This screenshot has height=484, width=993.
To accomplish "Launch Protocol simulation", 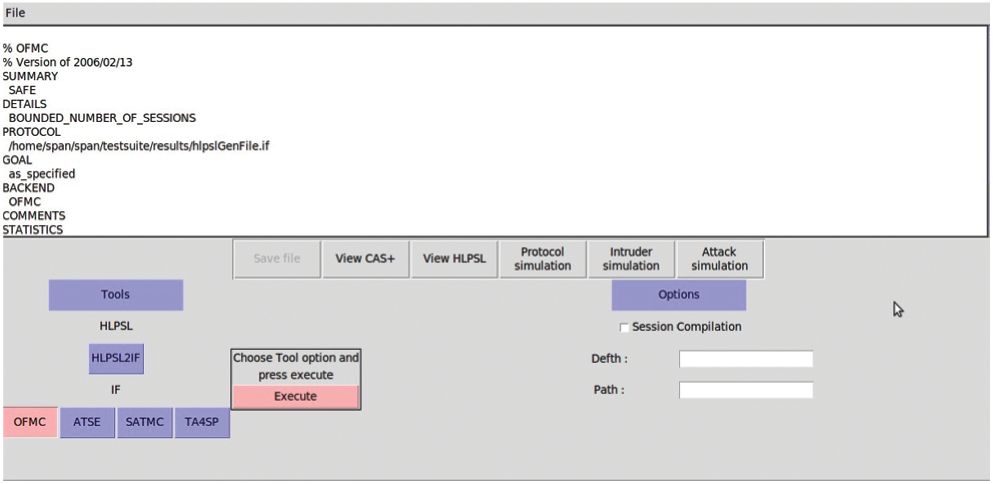I will pyautogui.click(x=542, y=259).
